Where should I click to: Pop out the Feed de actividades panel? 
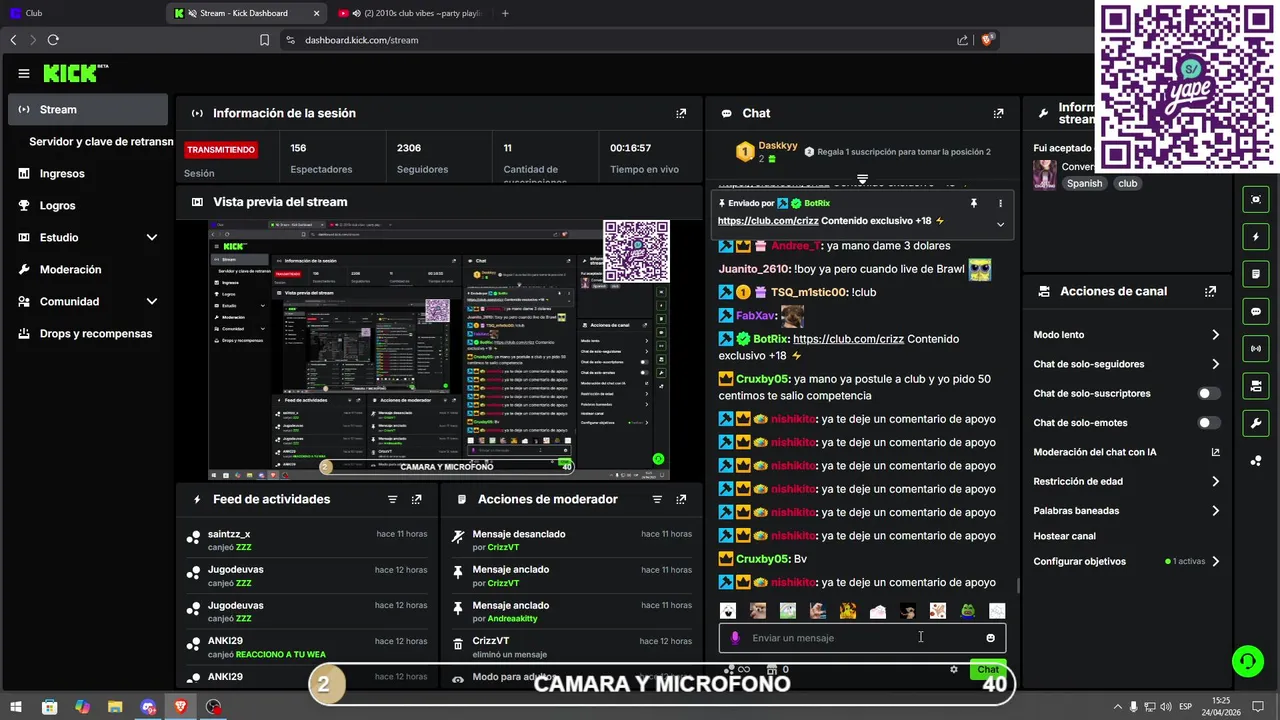(x=417, y=499)
